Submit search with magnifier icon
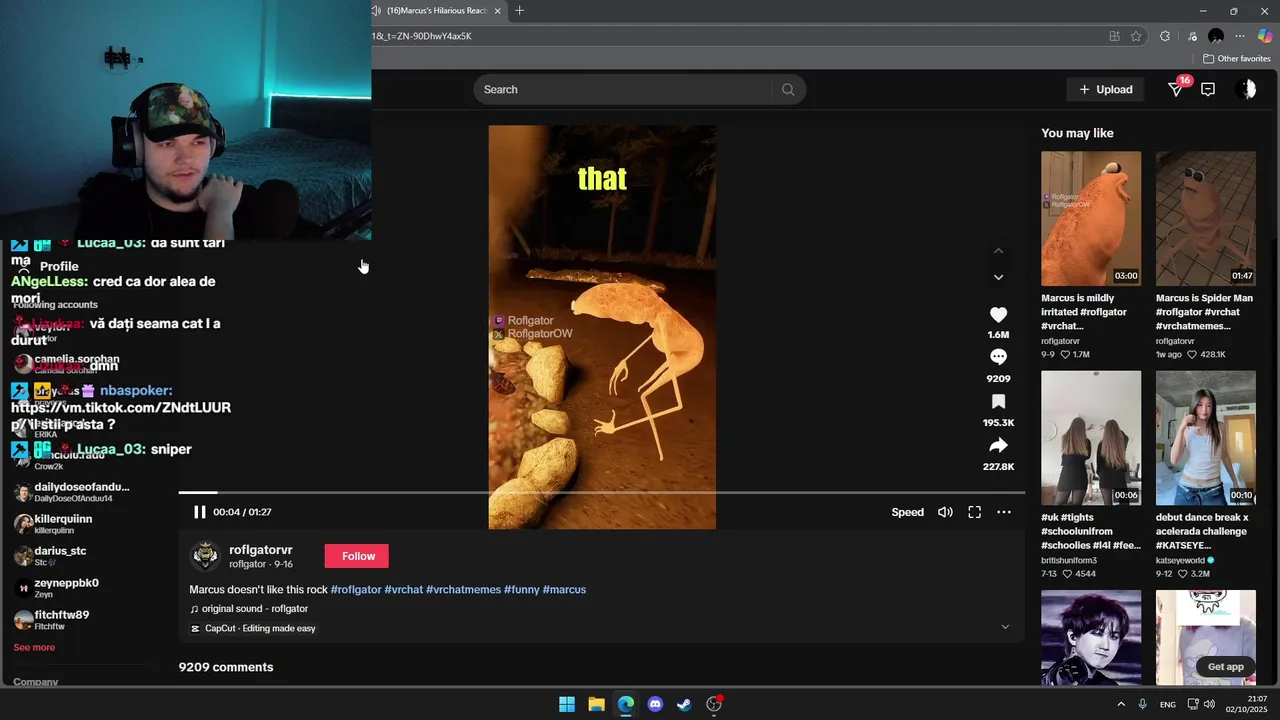Image resolution: width=1280 pixels, height=720 pixels. (788, 89)
